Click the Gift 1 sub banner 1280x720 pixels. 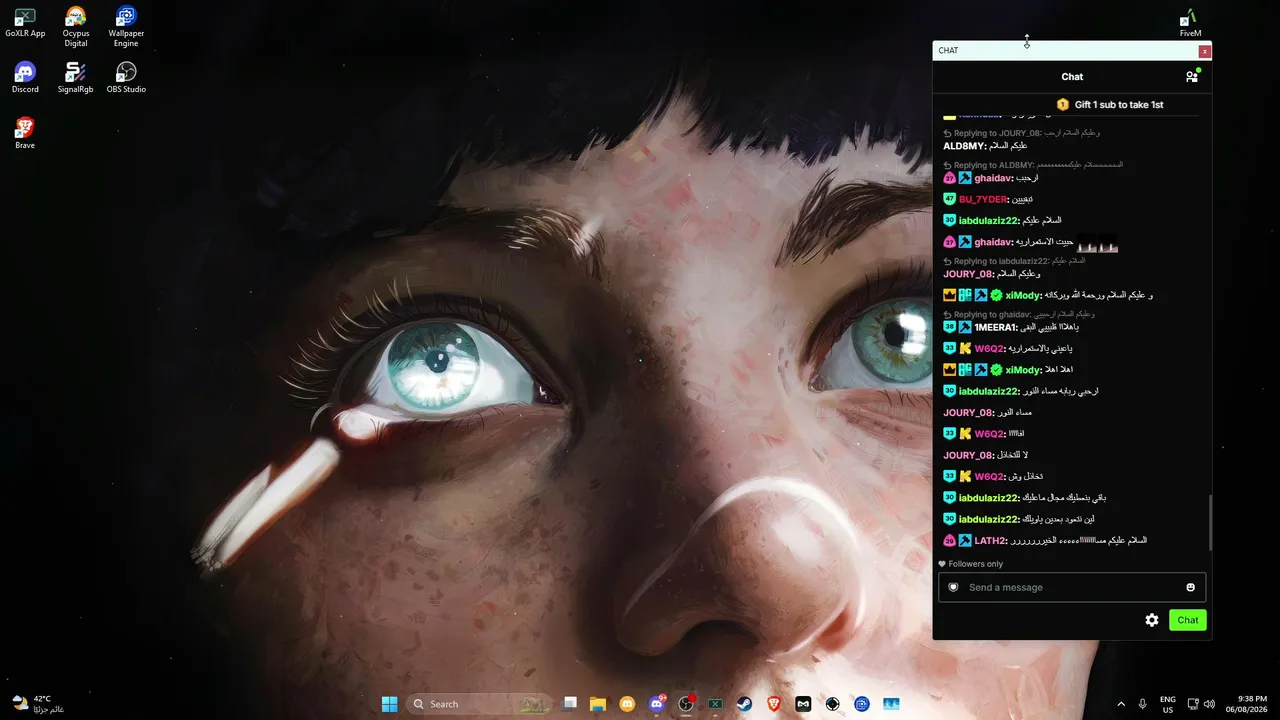pos(1110,104)
